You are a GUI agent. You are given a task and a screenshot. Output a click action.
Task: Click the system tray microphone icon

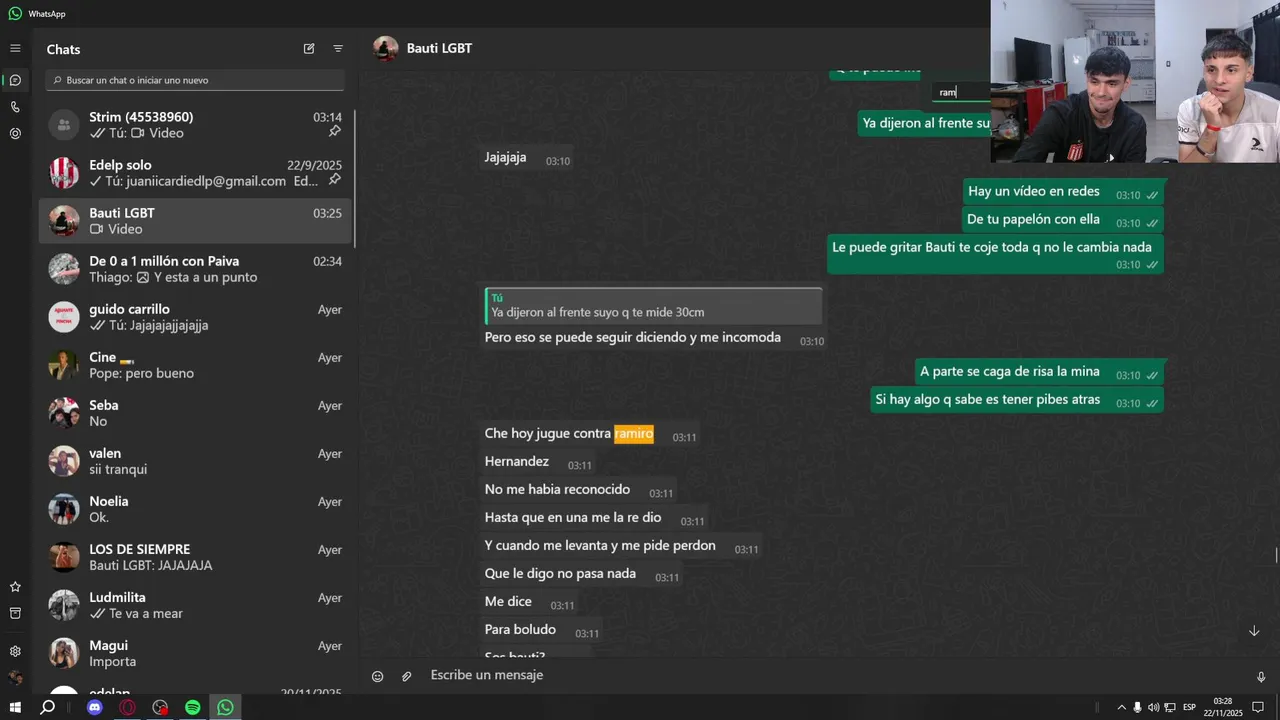[x=1137, y=707]
